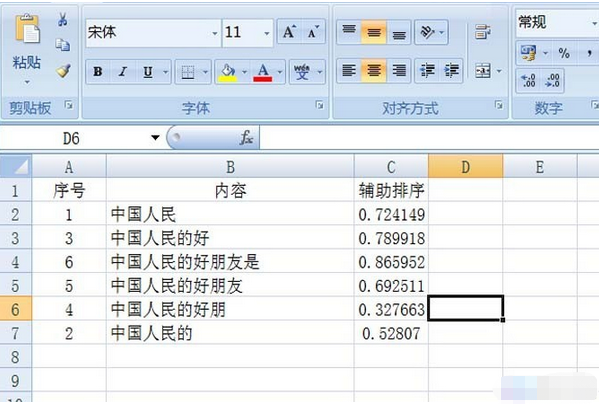This screenshot has width=599, height=404.
Task: Select column C header
Action: pos(391,167)
